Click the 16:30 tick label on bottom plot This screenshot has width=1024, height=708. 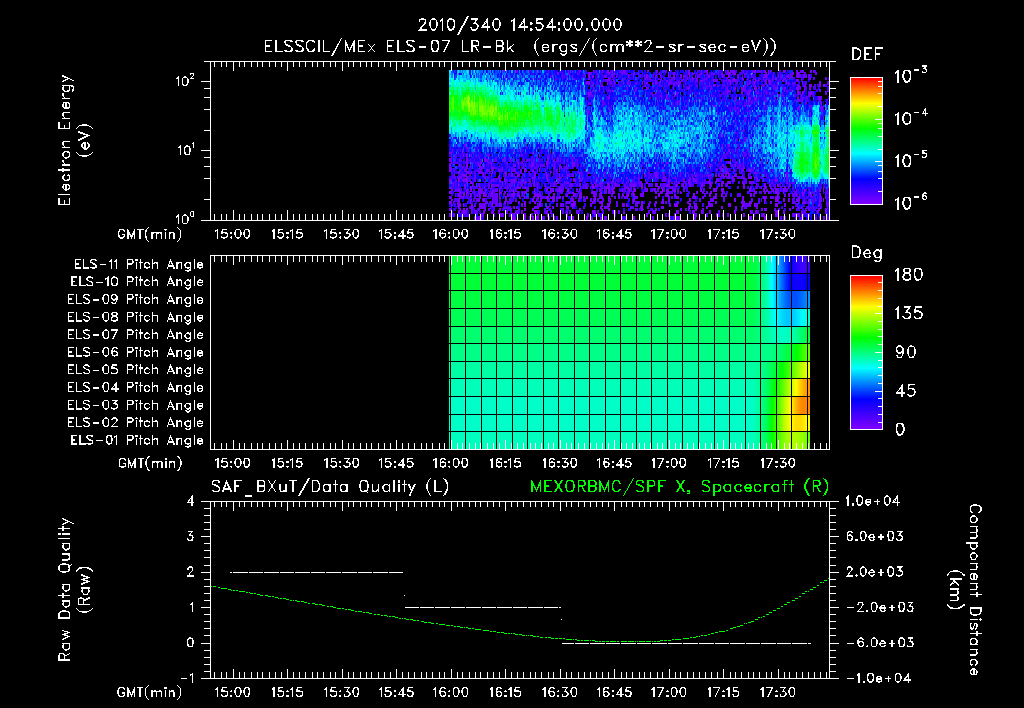pyautogui.click(x=560, y=692)
